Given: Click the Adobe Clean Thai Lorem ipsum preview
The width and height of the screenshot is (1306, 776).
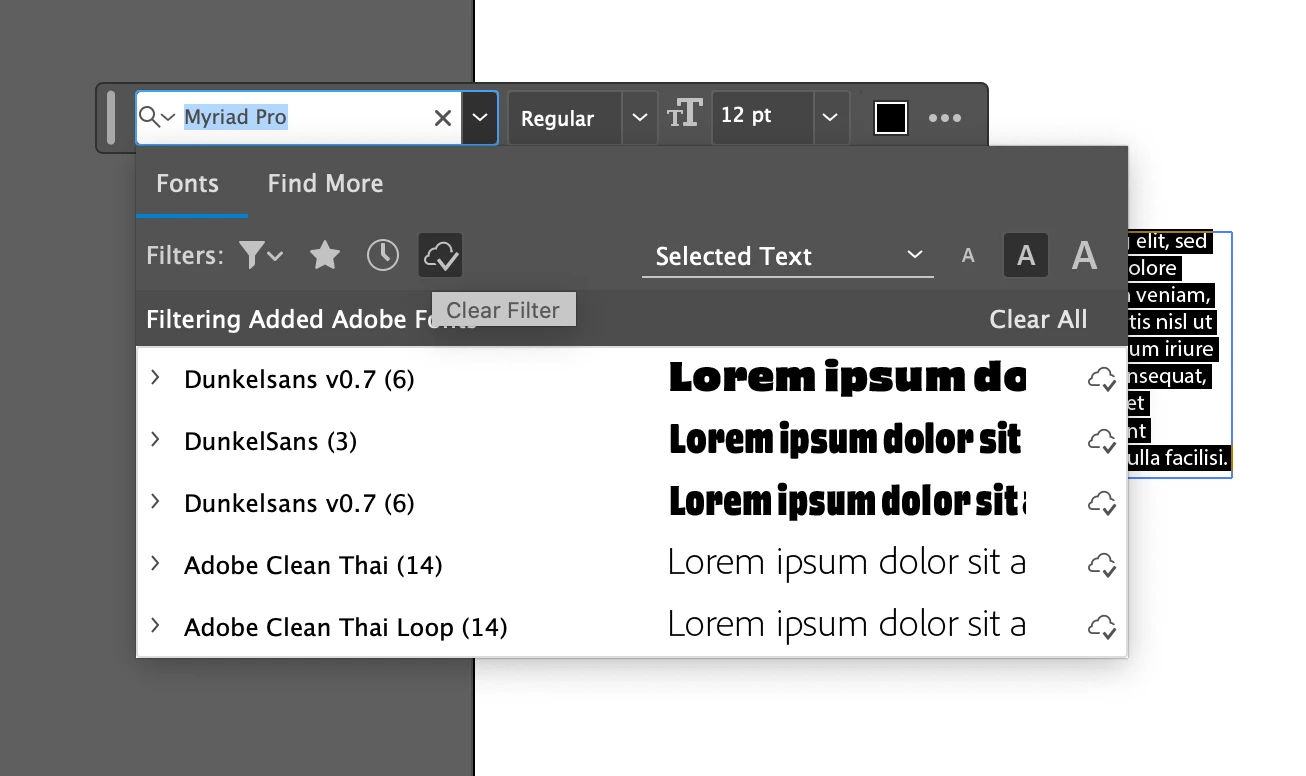Looking at the screenshot, I should (846, 563).
